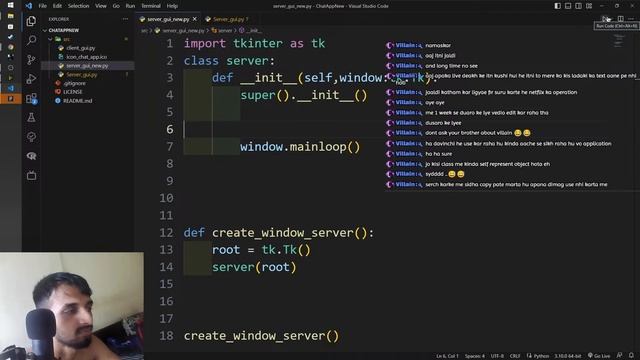Open the Explorer view in activity bar
Screen dimensions: 640x360
pyautogui.click(x=31, y=21)
